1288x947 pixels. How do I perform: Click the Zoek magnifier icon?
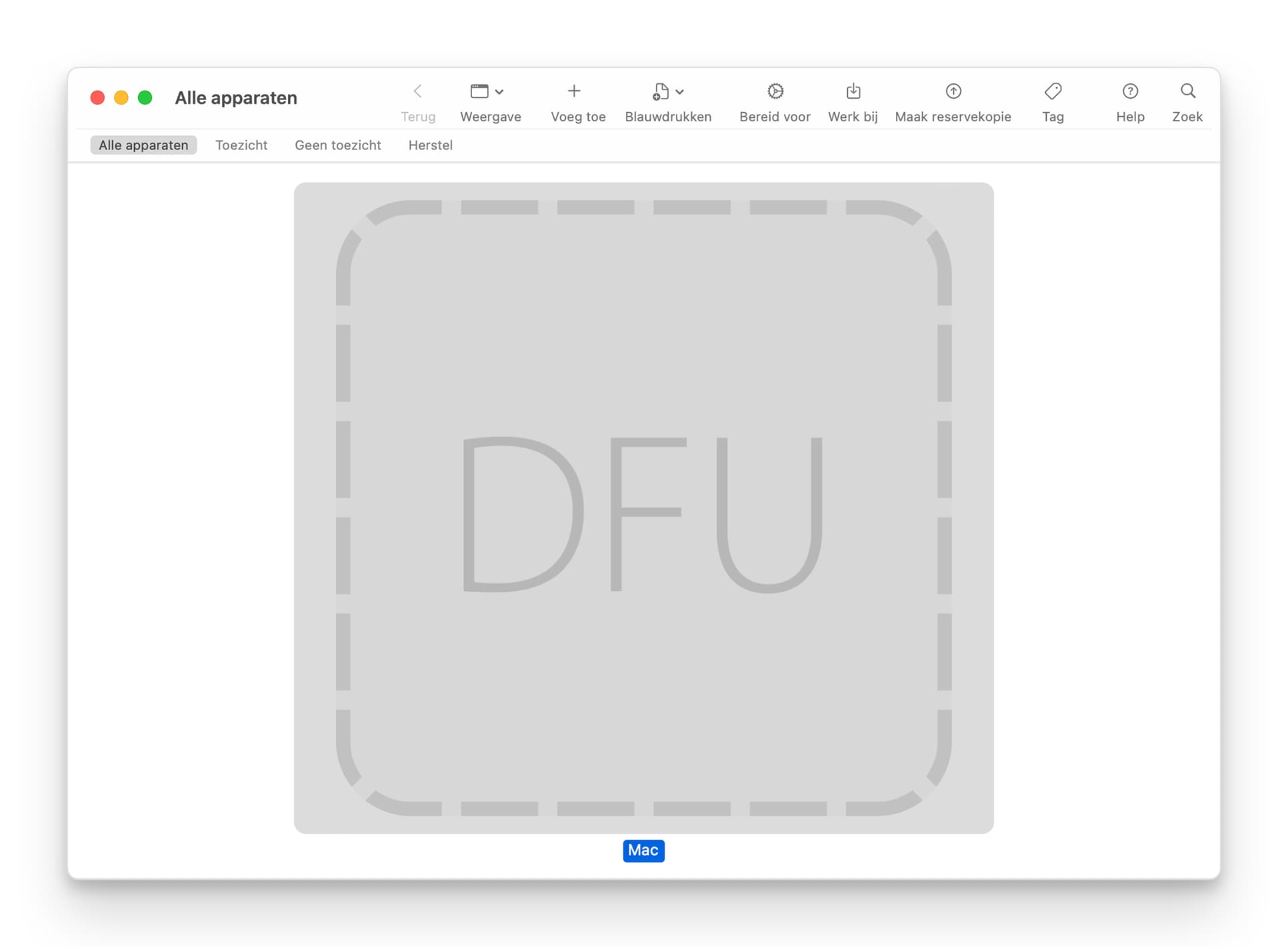point(1188,91)
